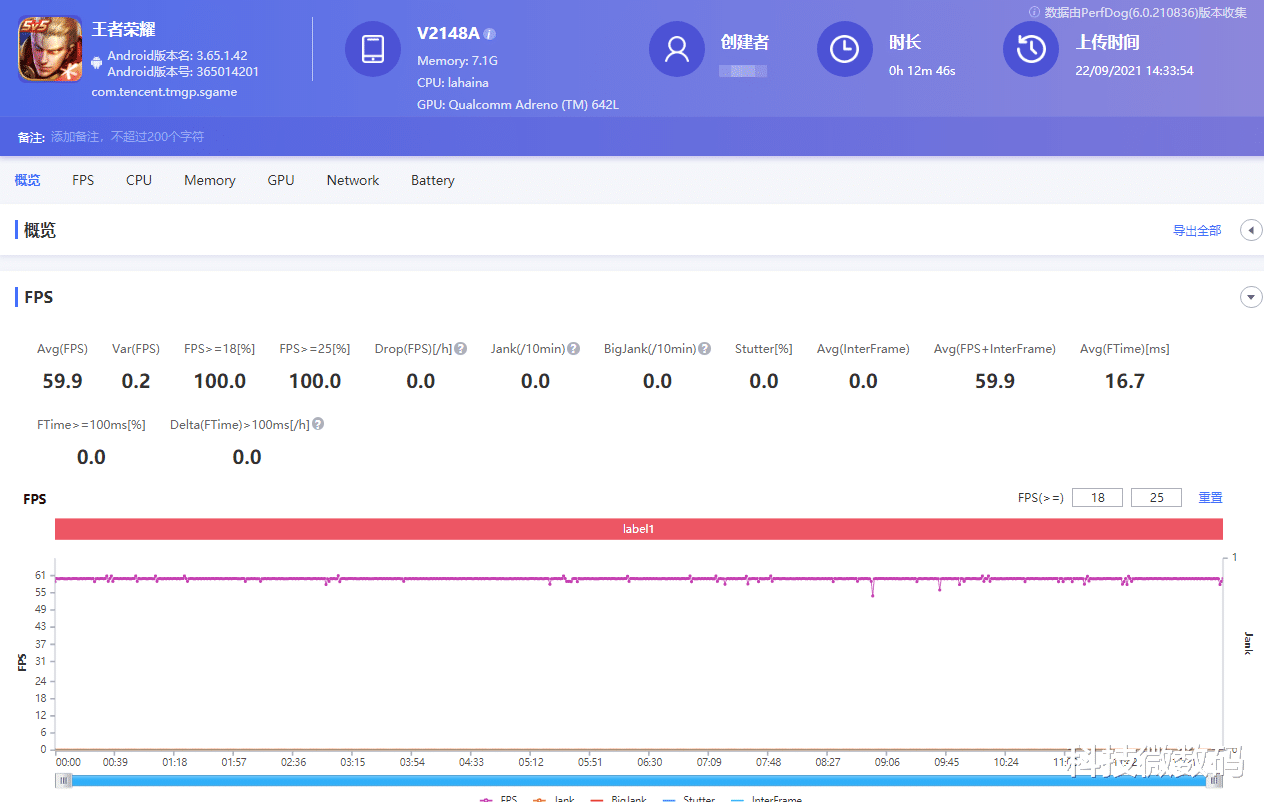The image size is (1264, 802).
Task: Collapse the 概览 side panel arrow
Action: pyautogui.click(x=1250, y=230)
